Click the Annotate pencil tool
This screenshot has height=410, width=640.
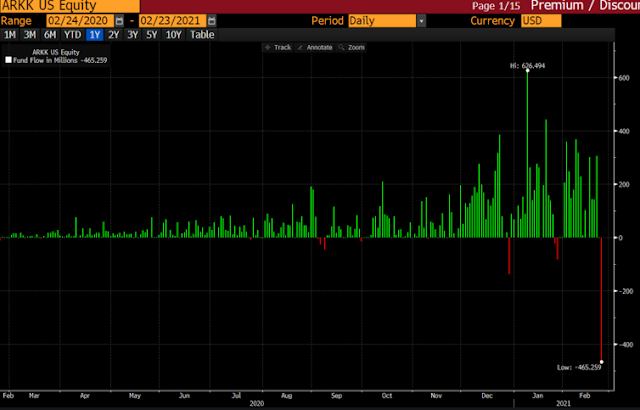point(315,47)
